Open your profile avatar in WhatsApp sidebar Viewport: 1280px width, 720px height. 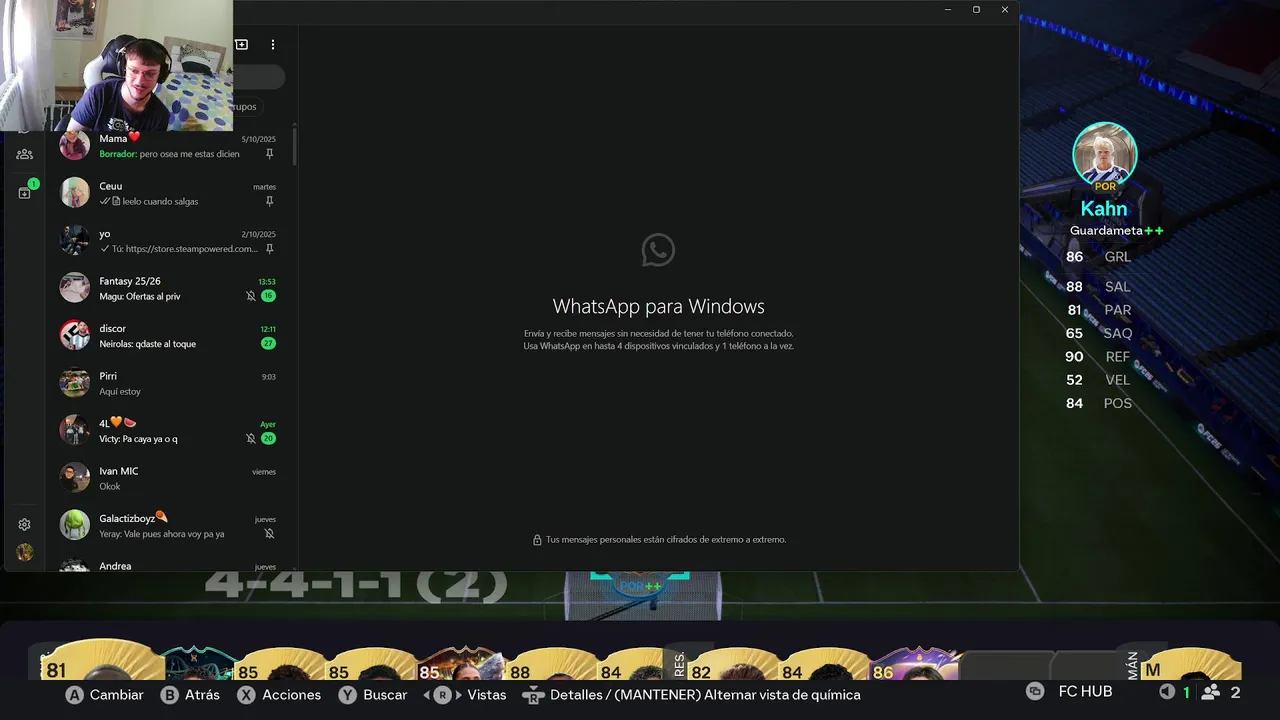[x=24, y=552]
